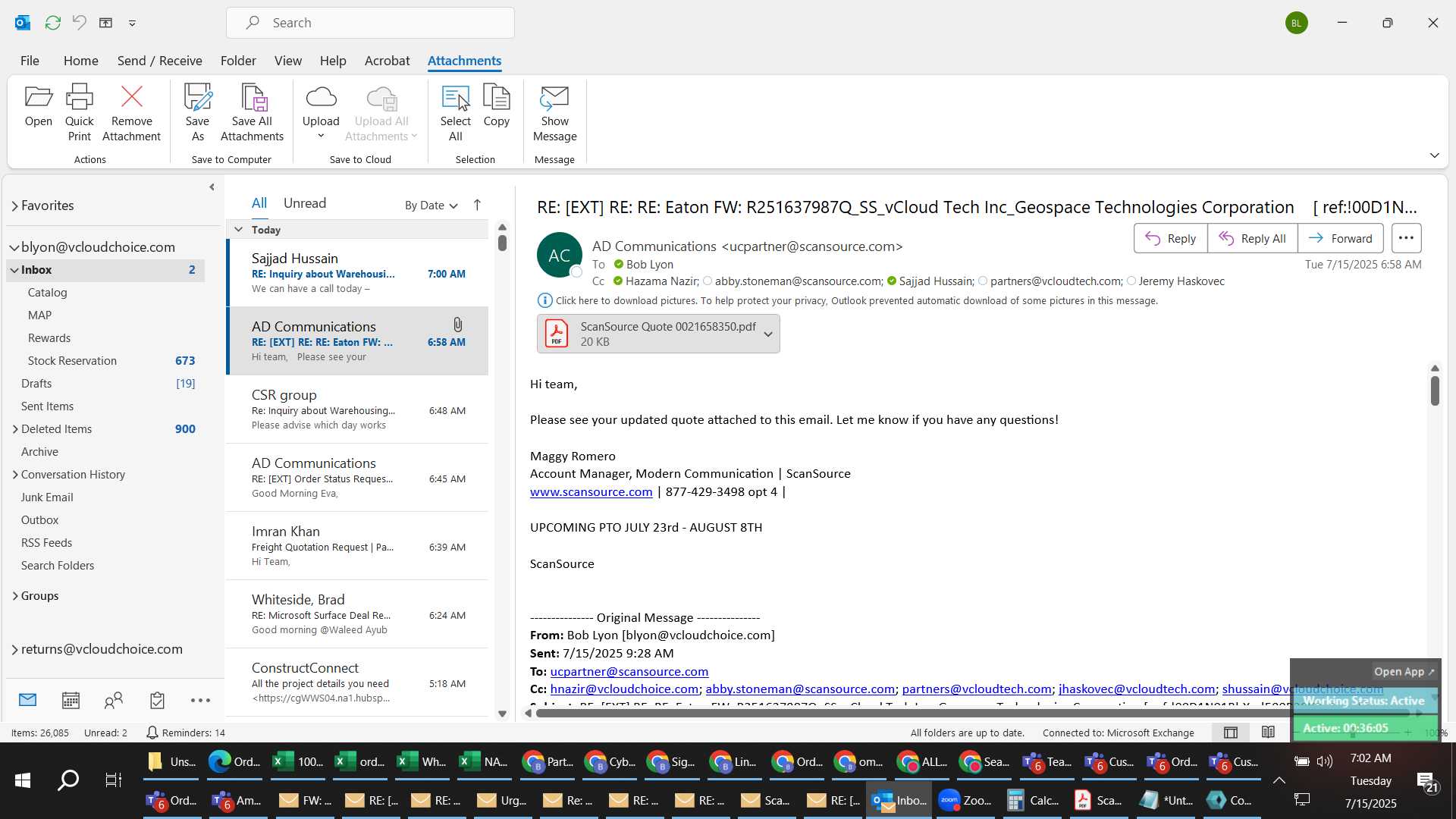Click the Search box
The image size is (1456, 819).
(x=370, y=23)
